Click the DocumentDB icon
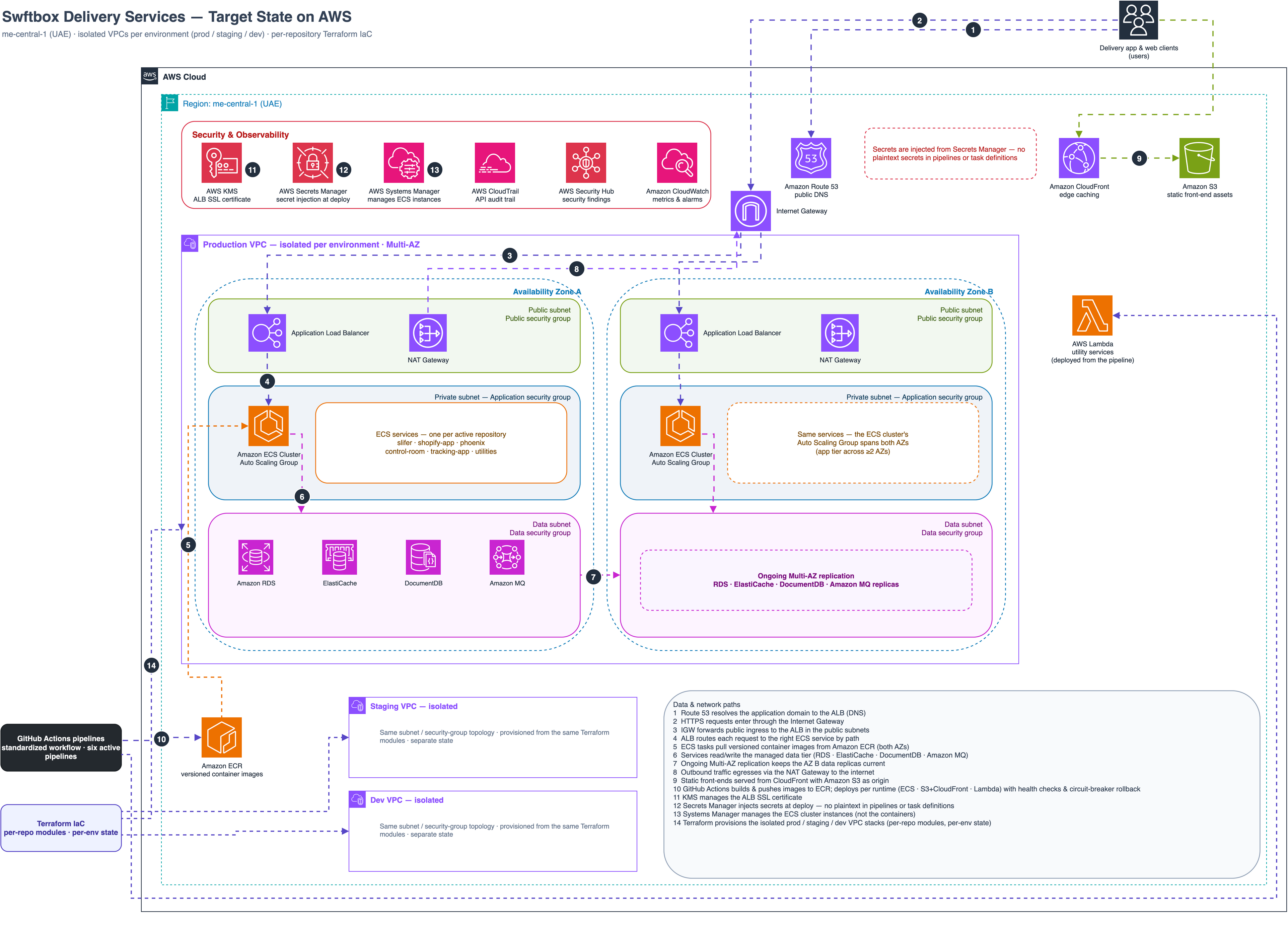The height and width of the screenshot is (927, 1288). coord(423,557)
